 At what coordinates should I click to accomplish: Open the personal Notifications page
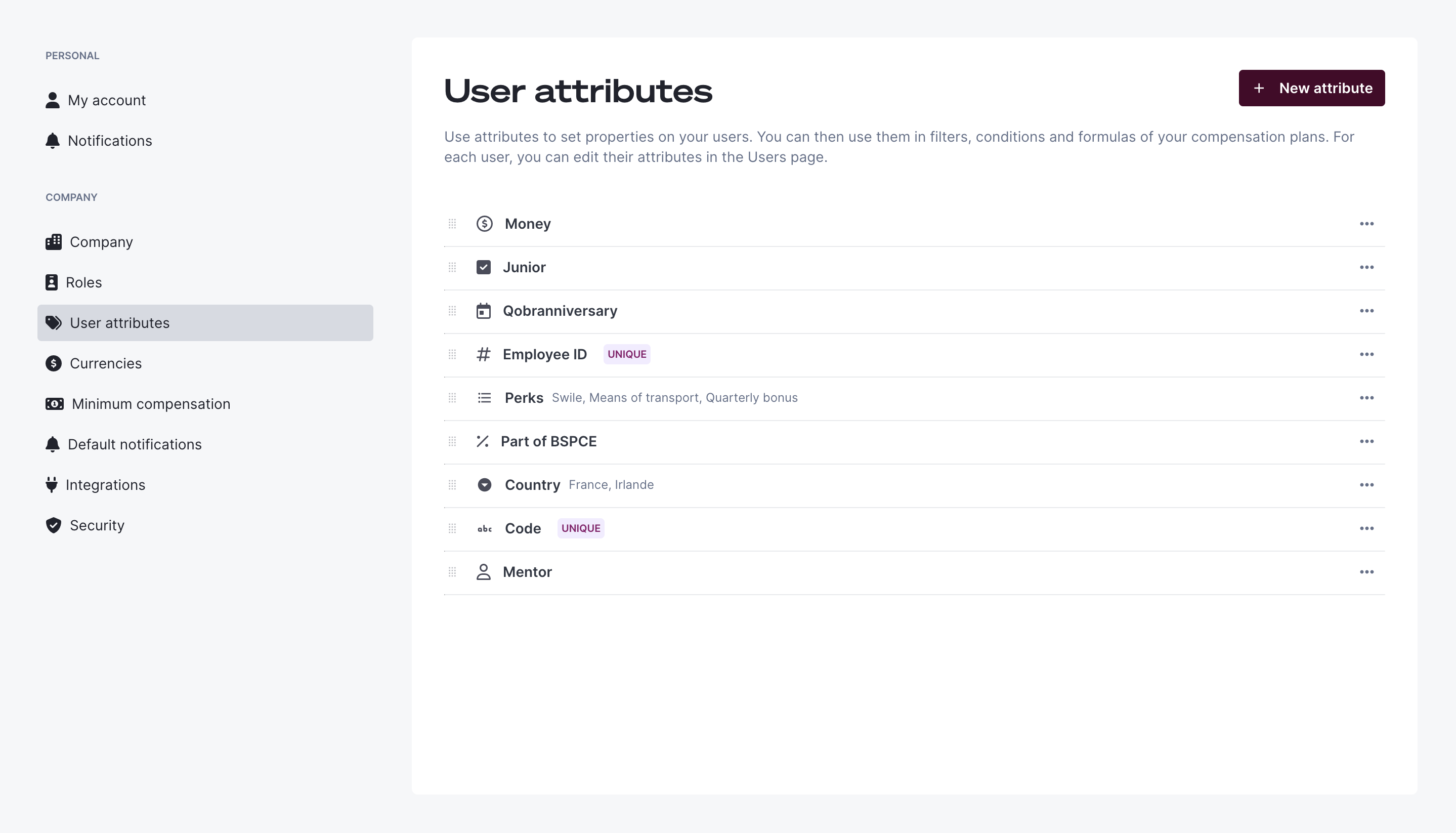click(x=205, y=141)
